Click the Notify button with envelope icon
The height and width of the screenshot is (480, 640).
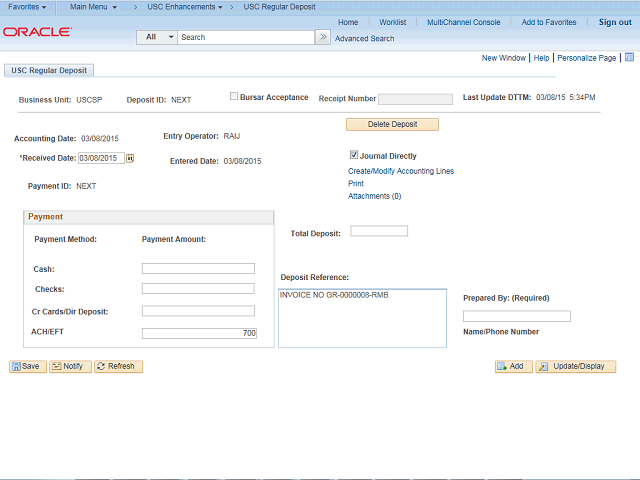[x=70, y=366]
